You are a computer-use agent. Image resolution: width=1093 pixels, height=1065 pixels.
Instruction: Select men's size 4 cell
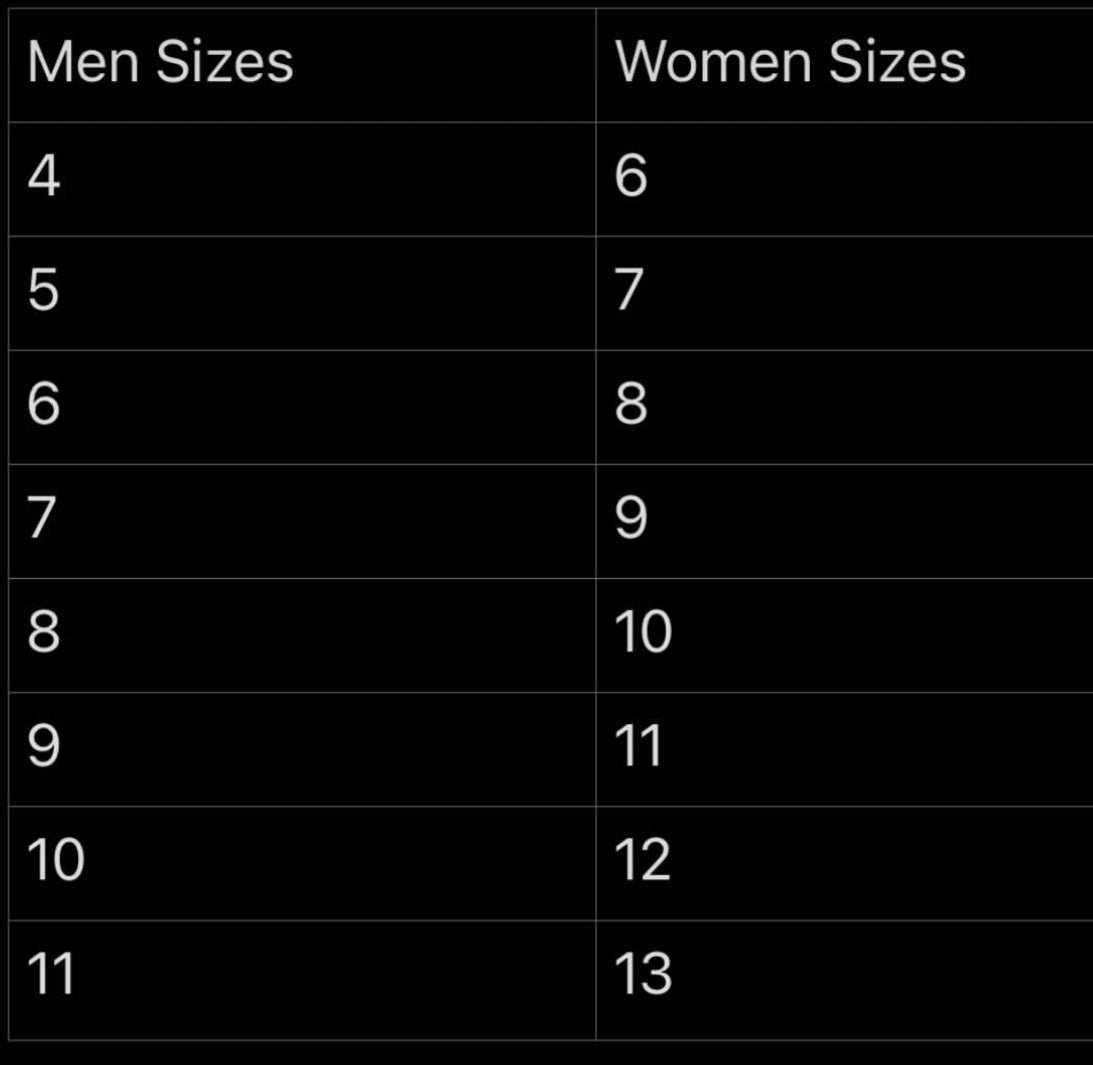point(44,177)
